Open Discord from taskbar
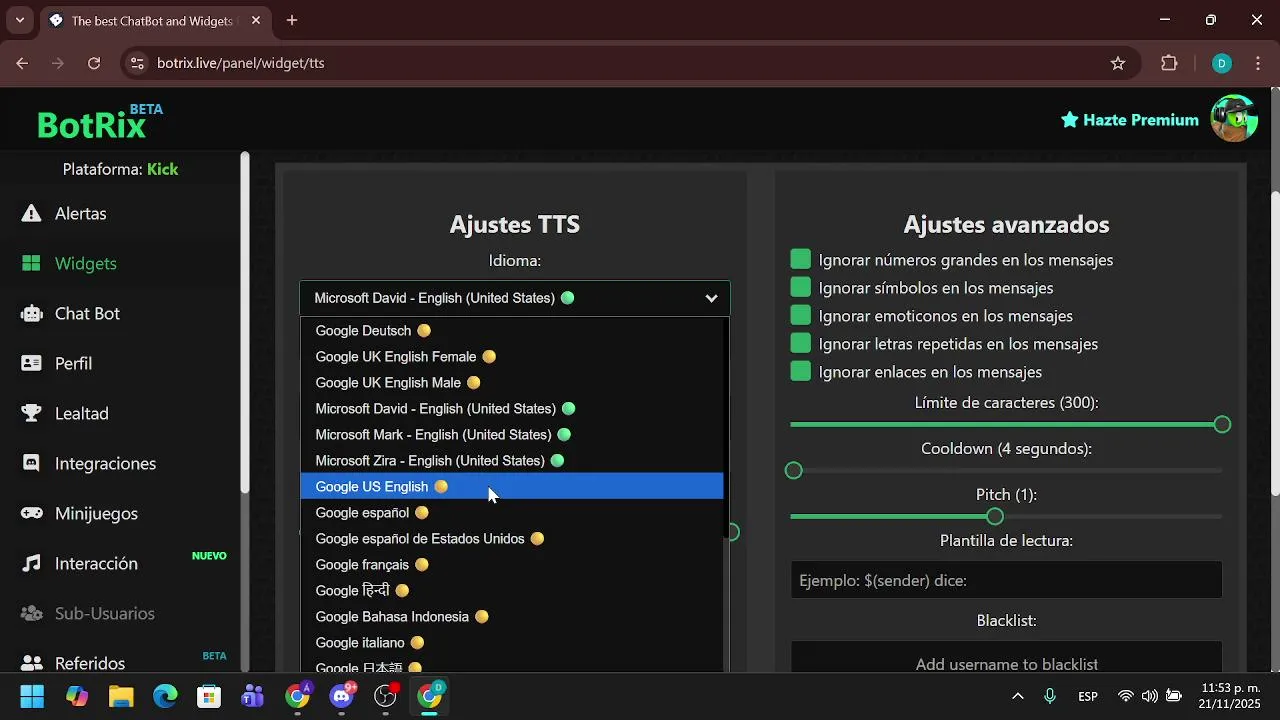1280x720 pixels. tap(342, 696)
